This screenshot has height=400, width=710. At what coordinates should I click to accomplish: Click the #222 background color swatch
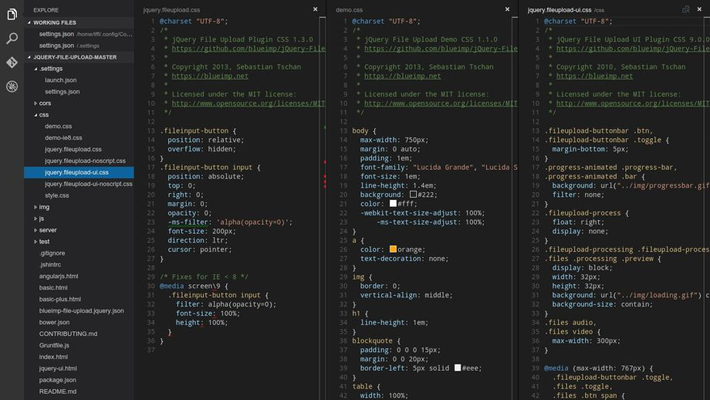pyautogui.click(x=413, y=194)
